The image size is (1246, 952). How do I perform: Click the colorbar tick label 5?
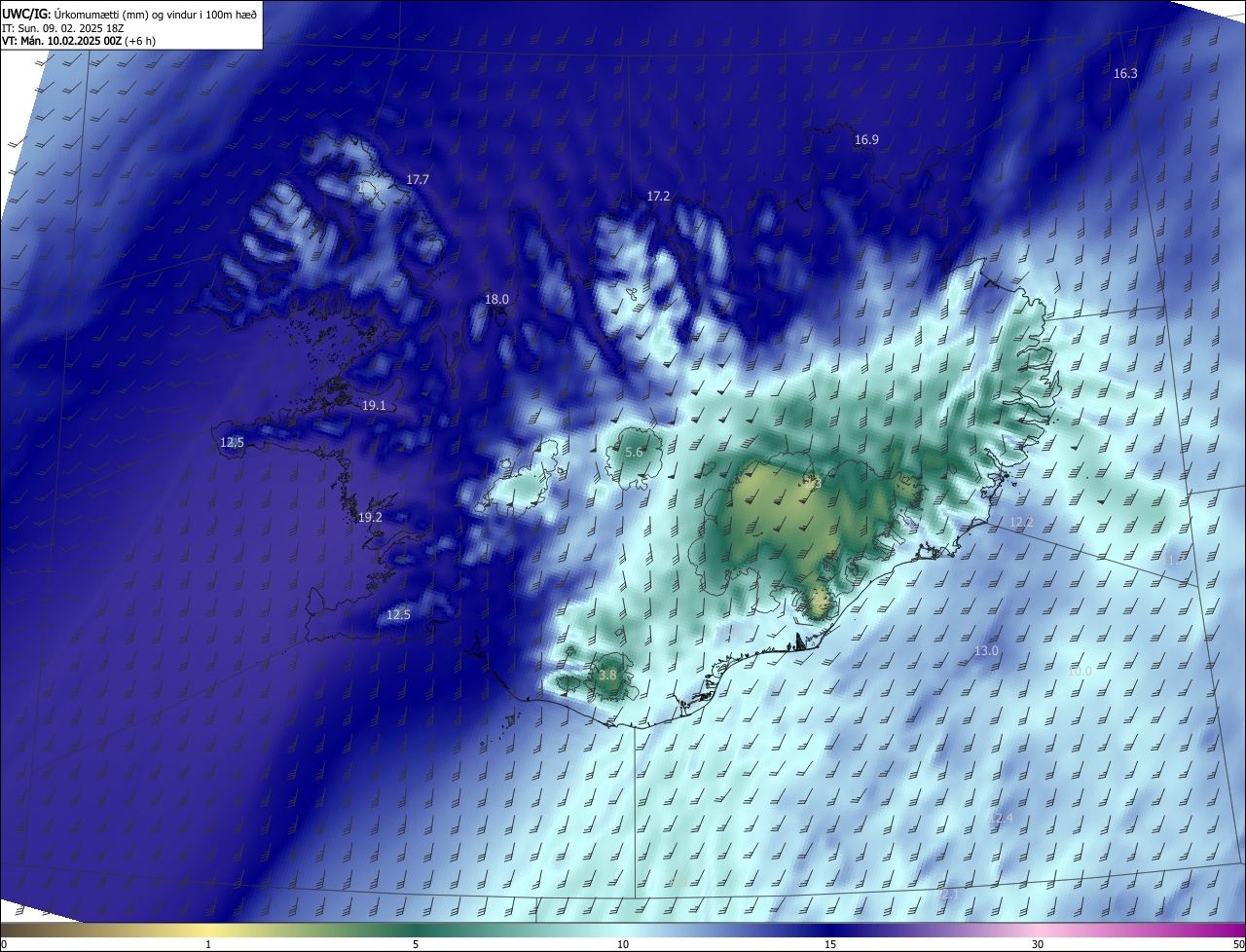(x=416, y=945)
